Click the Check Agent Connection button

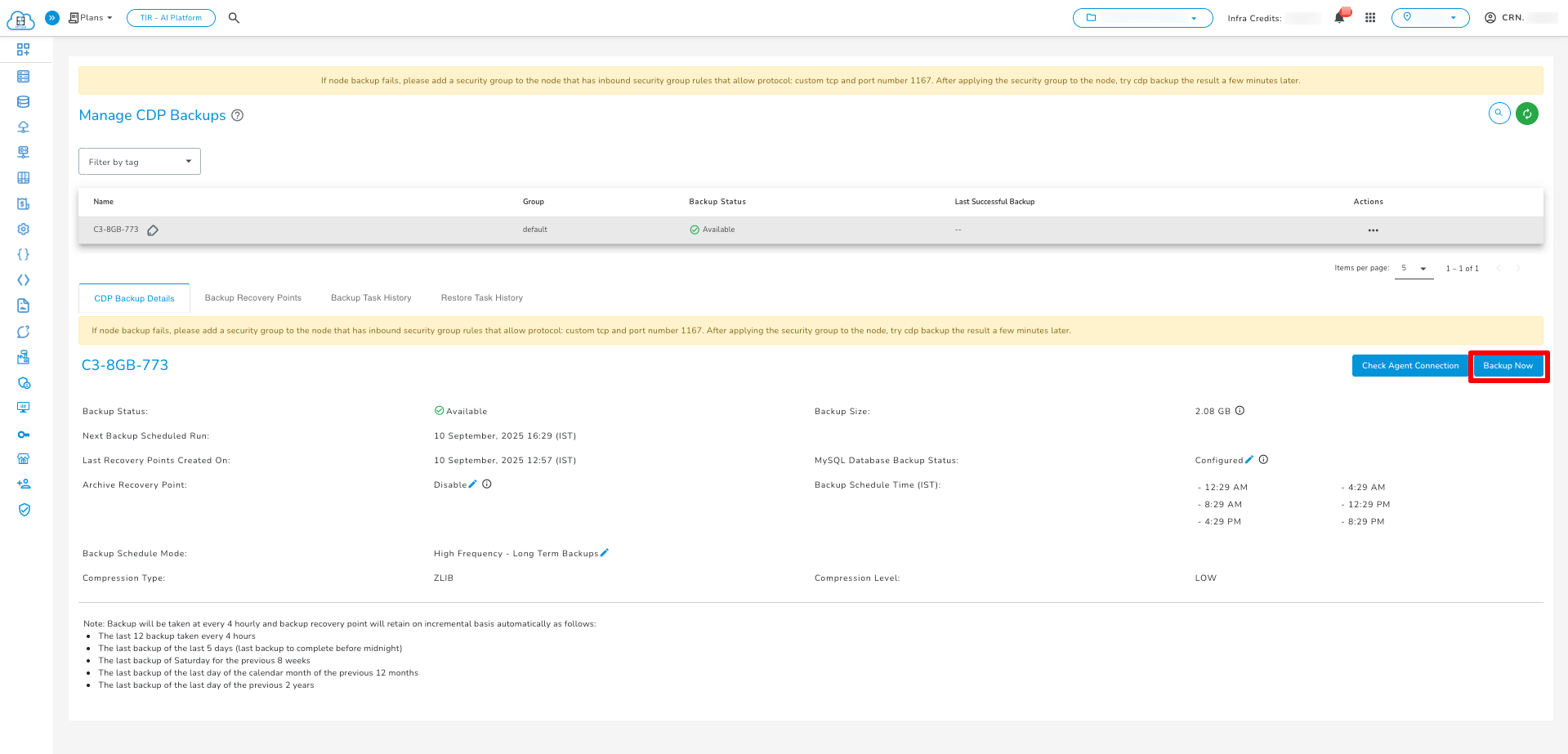[x=1409, y=365]
